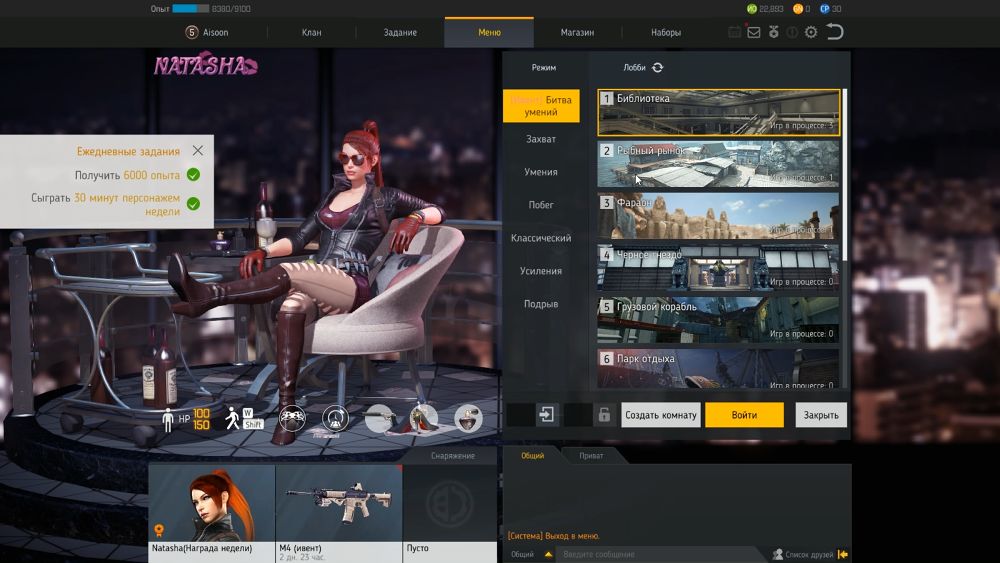Click the back arrow icon in top bar
Screen dimensions: 1000x563
click(x=835, y=32)
